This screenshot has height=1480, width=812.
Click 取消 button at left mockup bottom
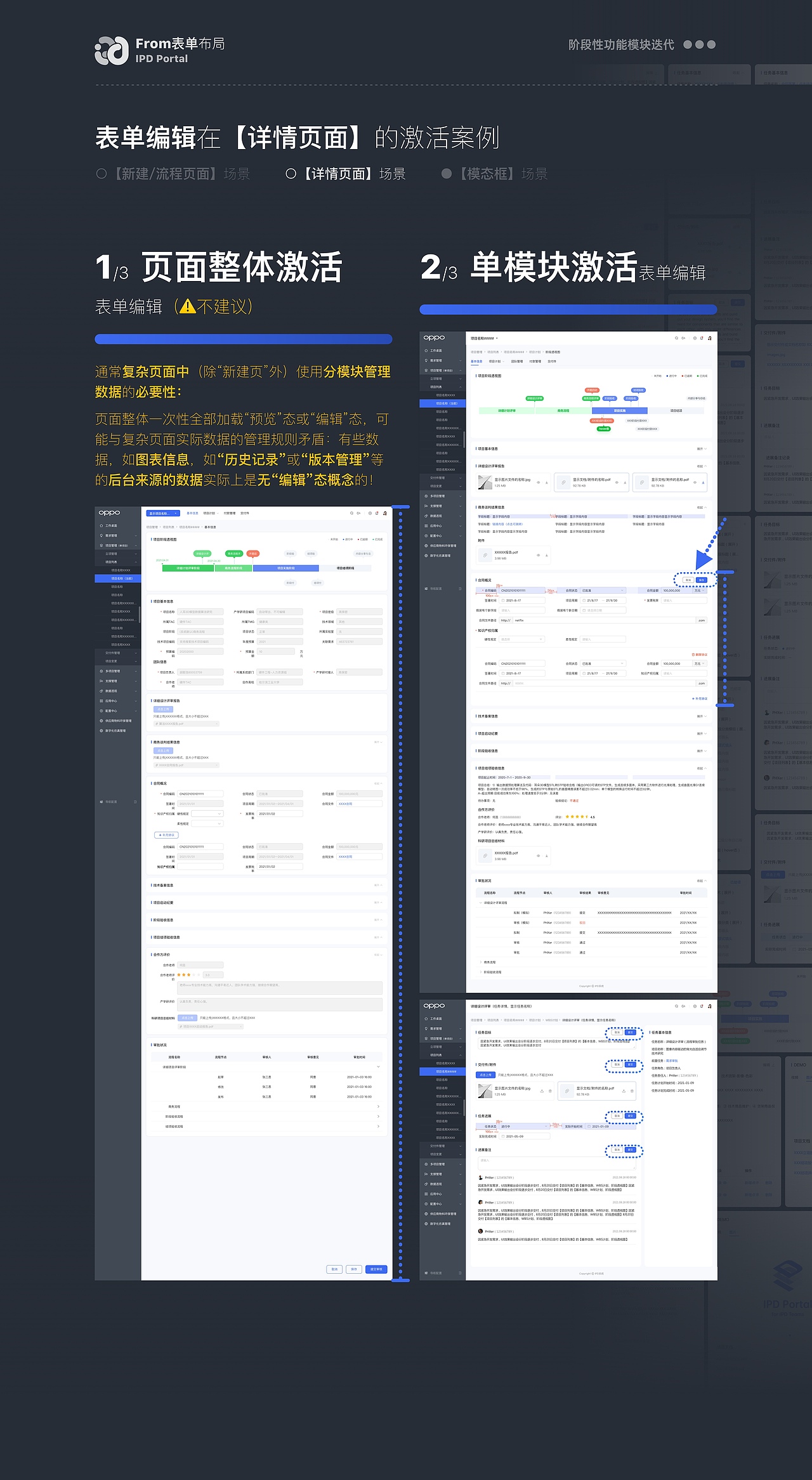[334, 1269]
